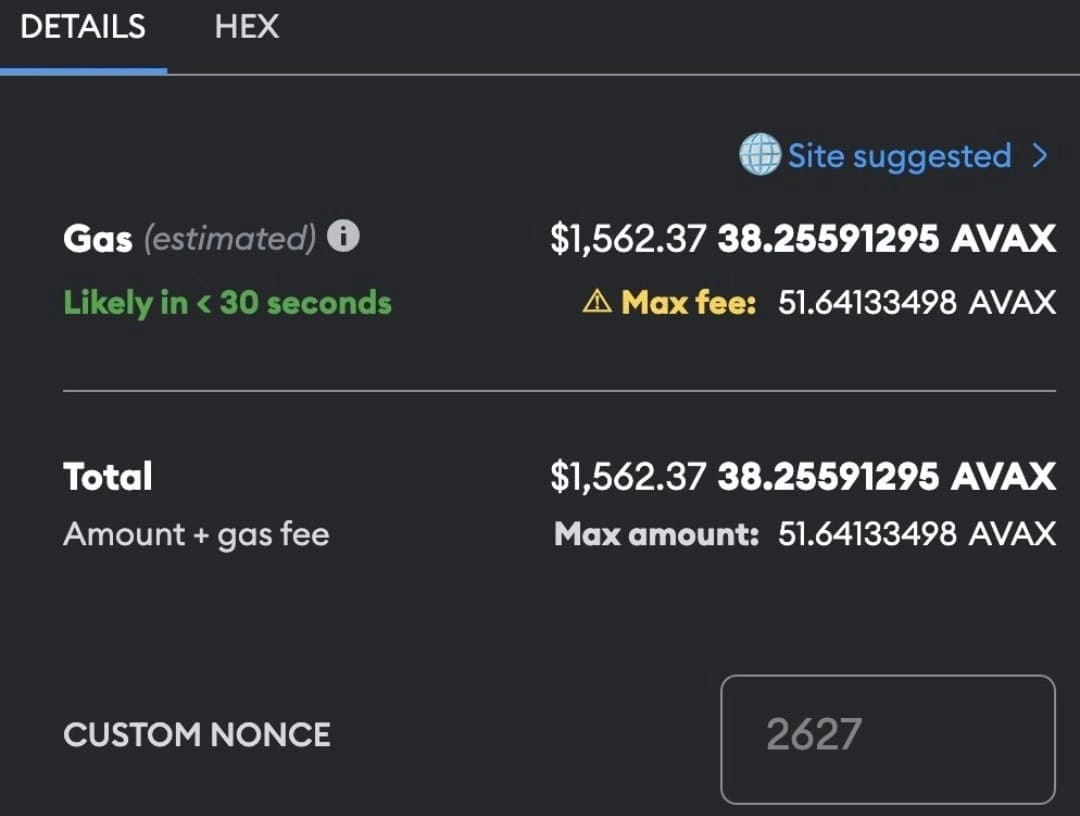Click the Max fee 51.64133498 AVAX value

916,302
